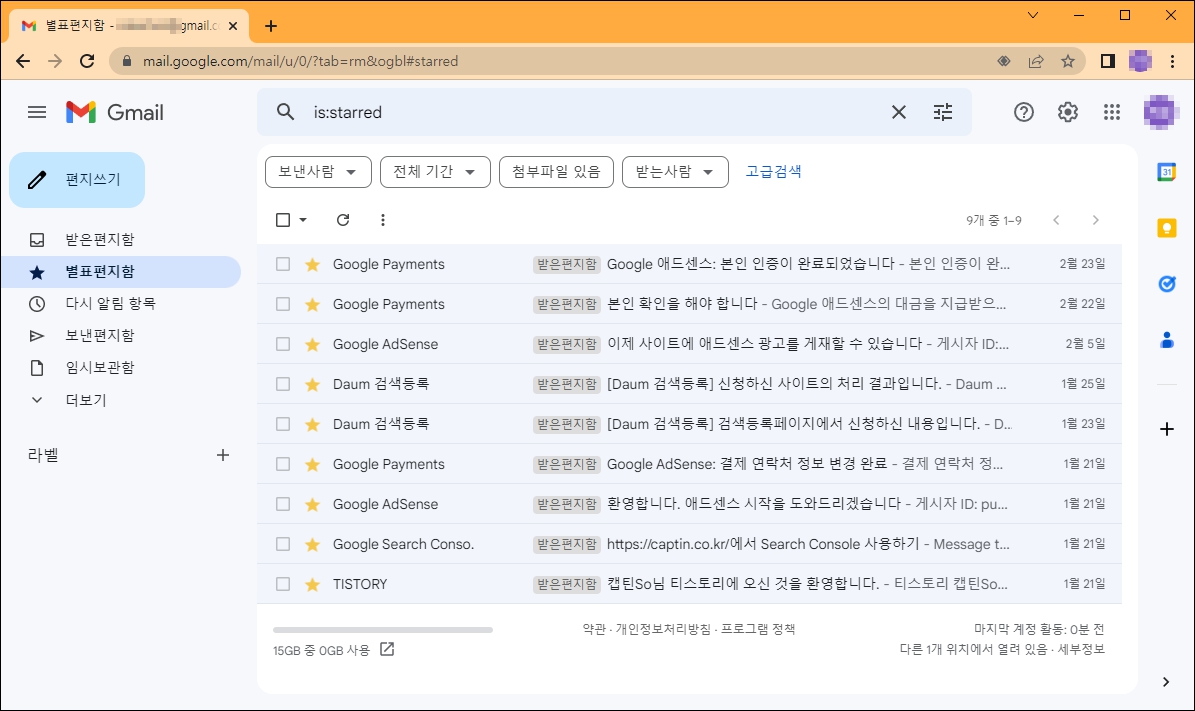This screenshot has height=711, width=1195.
Task: Open Google Calendar side panel
Action: pyautogui.click(x=1167, y=171)
